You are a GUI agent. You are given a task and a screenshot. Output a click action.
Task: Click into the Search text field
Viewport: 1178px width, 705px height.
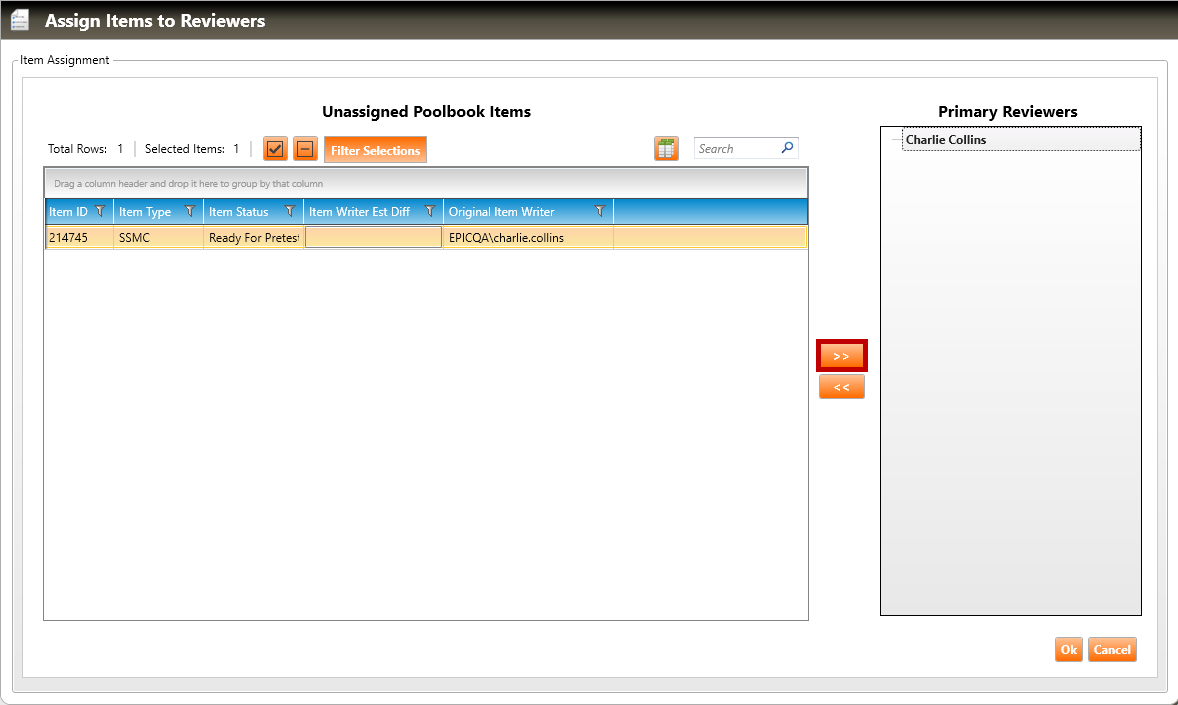[x=736, y=149]
